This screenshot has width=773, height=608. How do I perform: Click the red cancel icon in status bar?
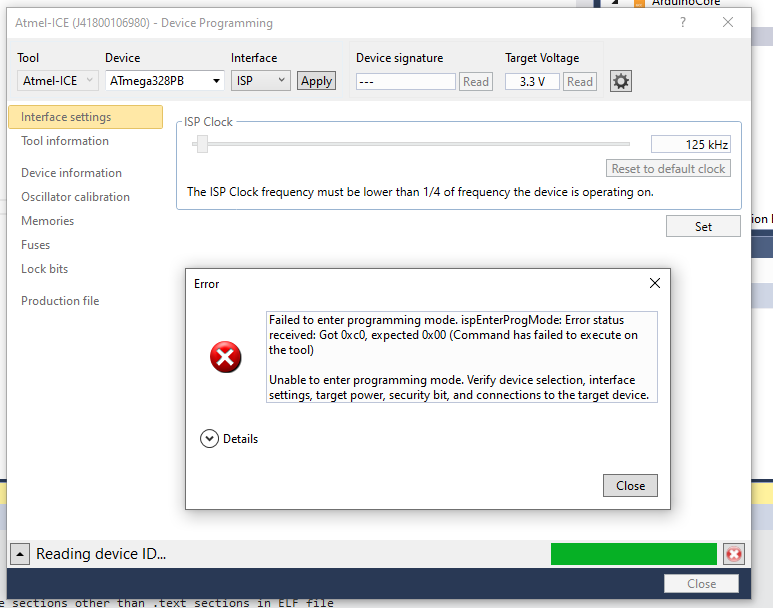[734, 554]
